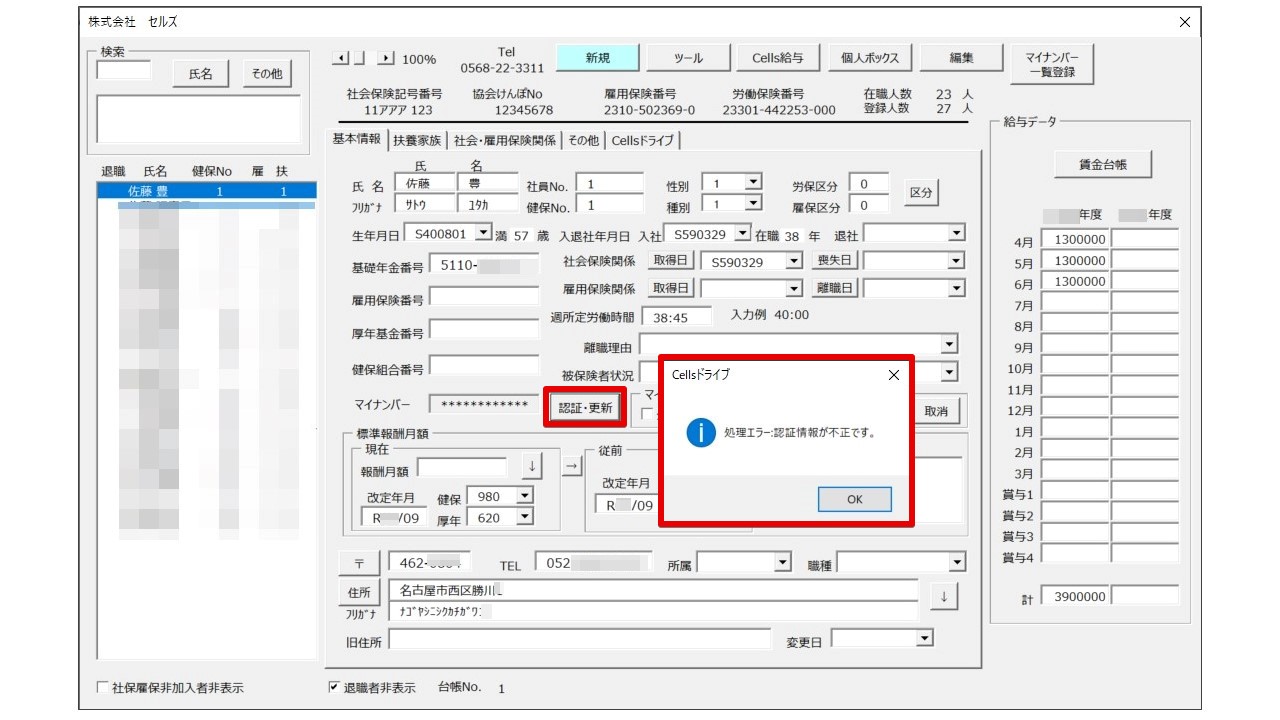Click the 旧住所 input field
Screen dimensions: 1280x720
(579, 640)
